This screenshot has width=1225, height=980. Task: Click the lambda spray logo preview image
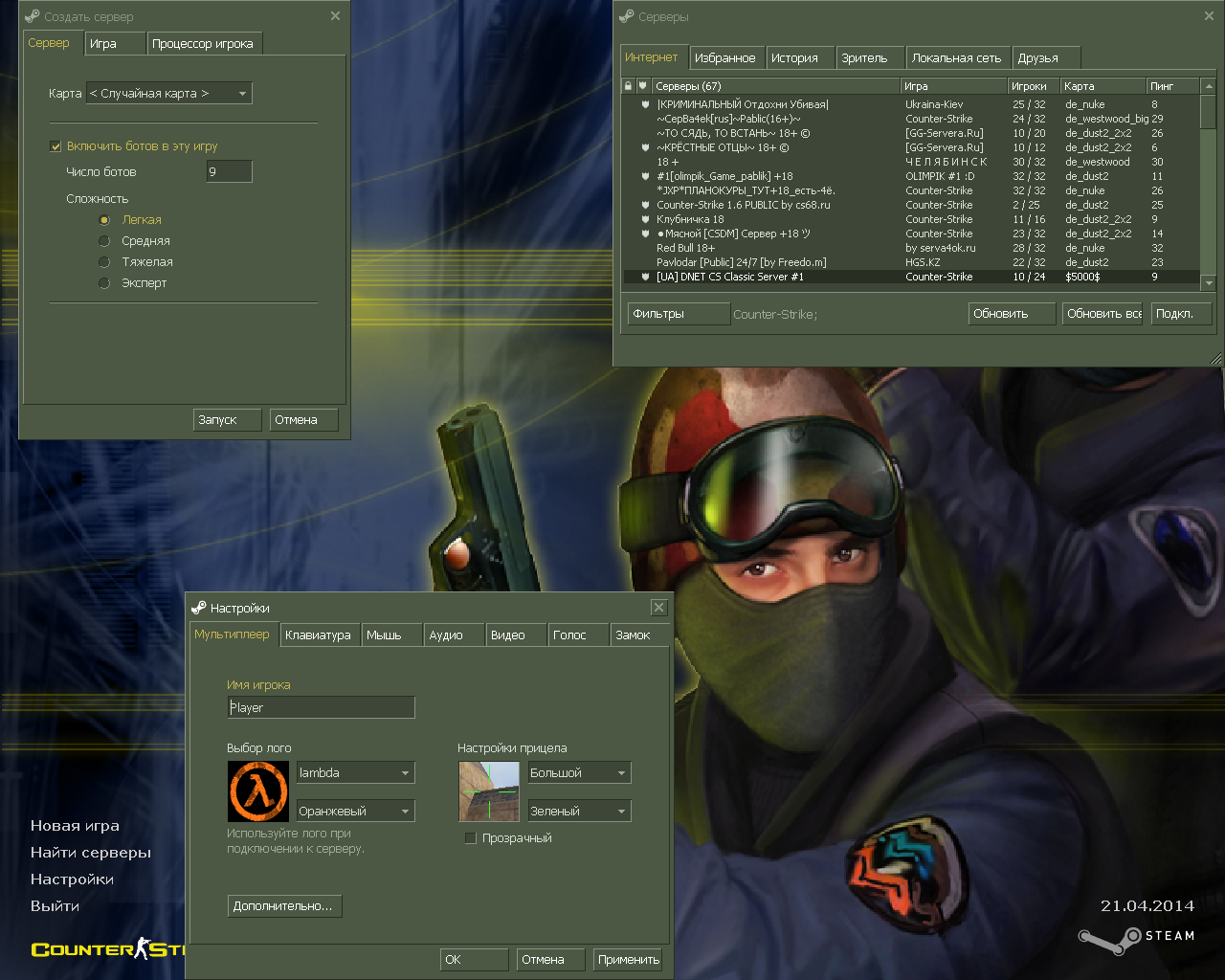258,791
